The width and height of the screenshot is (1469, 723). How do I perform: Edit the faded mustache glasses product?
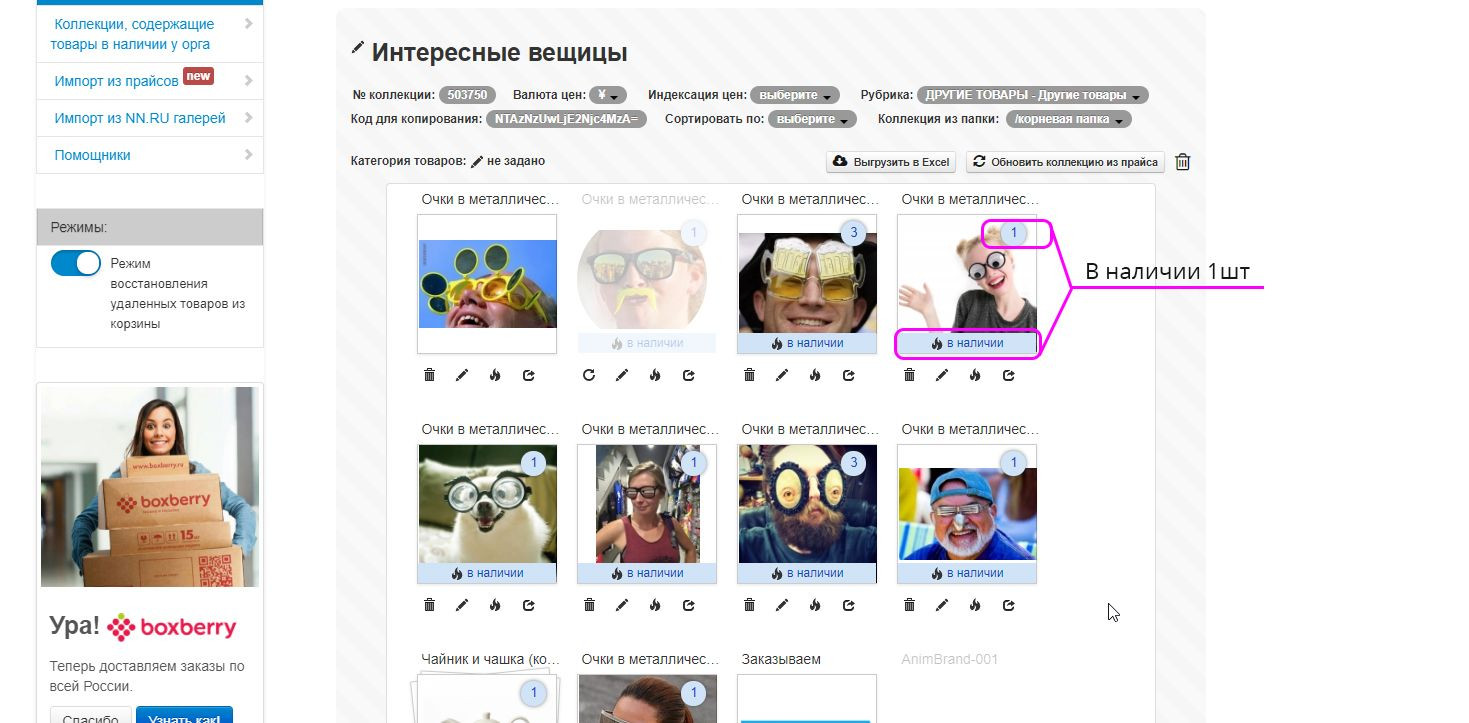click(622, 375)
